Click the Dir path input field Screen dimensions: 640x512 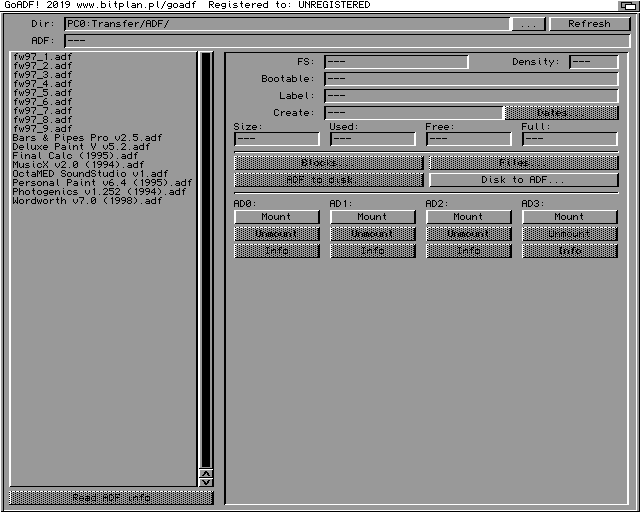tap(287, 24)
